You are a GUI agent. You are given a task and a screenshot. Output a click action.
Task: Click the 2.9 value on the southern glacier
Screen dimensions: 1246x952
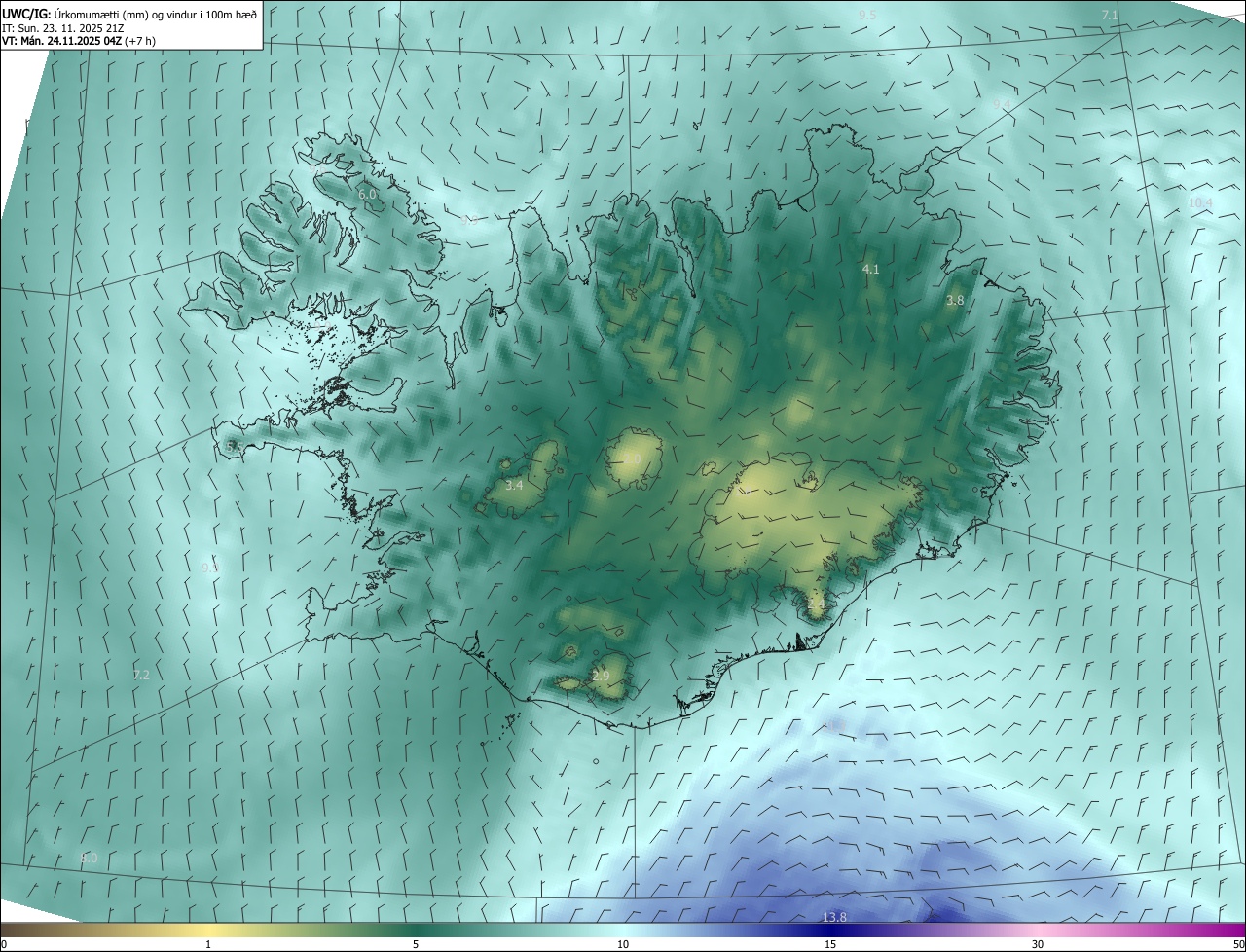[601, 677]
